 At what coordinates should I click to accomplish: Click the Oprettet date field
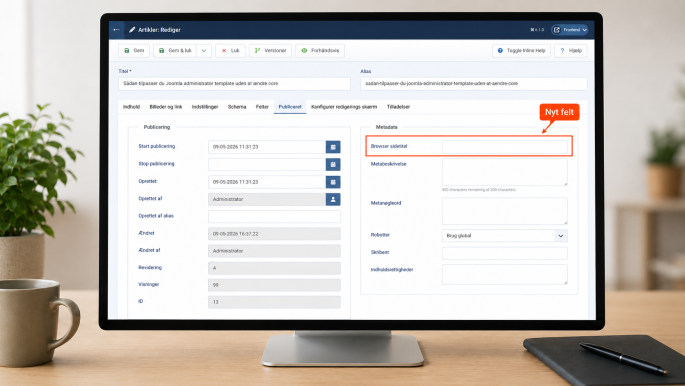267,182
